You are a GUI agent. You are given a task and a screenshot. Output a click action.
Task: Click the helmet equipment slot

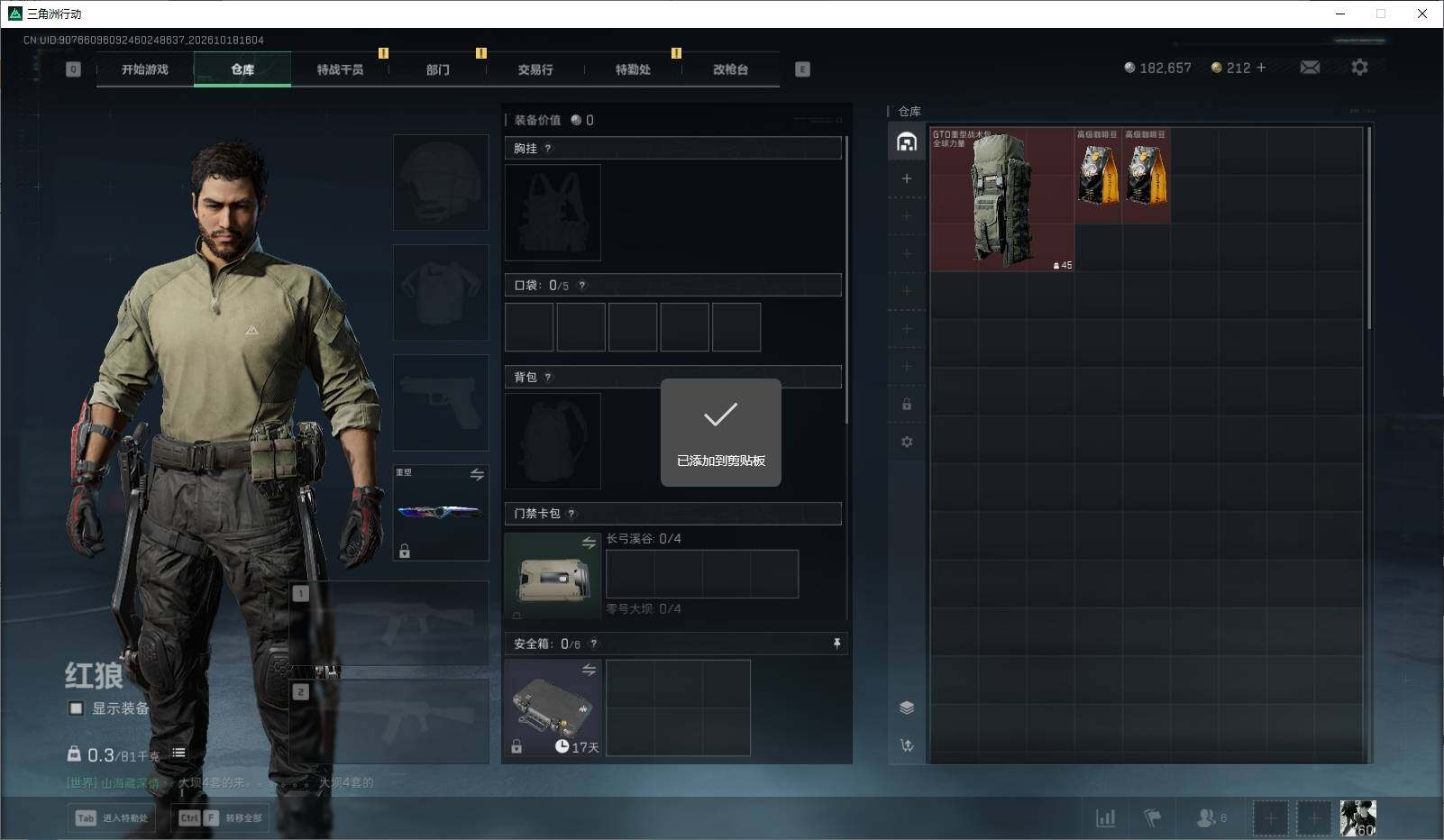tap(441, 182)
